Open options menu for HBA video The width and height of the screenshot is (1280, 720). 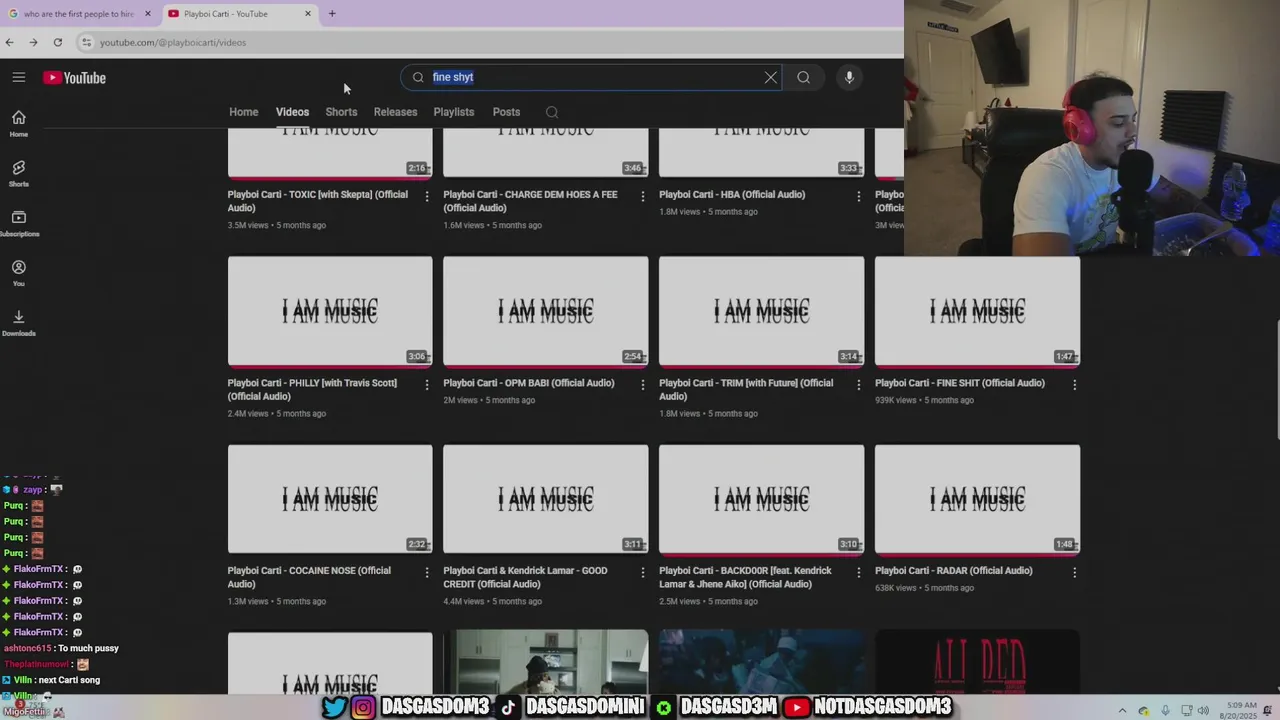click(859, 196)
